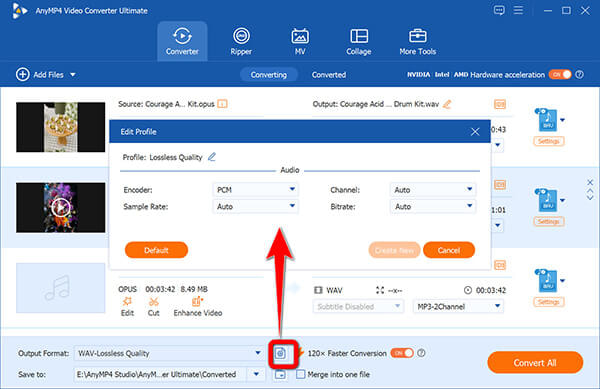Viewport: 600px width, 389px height.
Task: Click the third file's metadata tag icon
Action: point(500,265)
